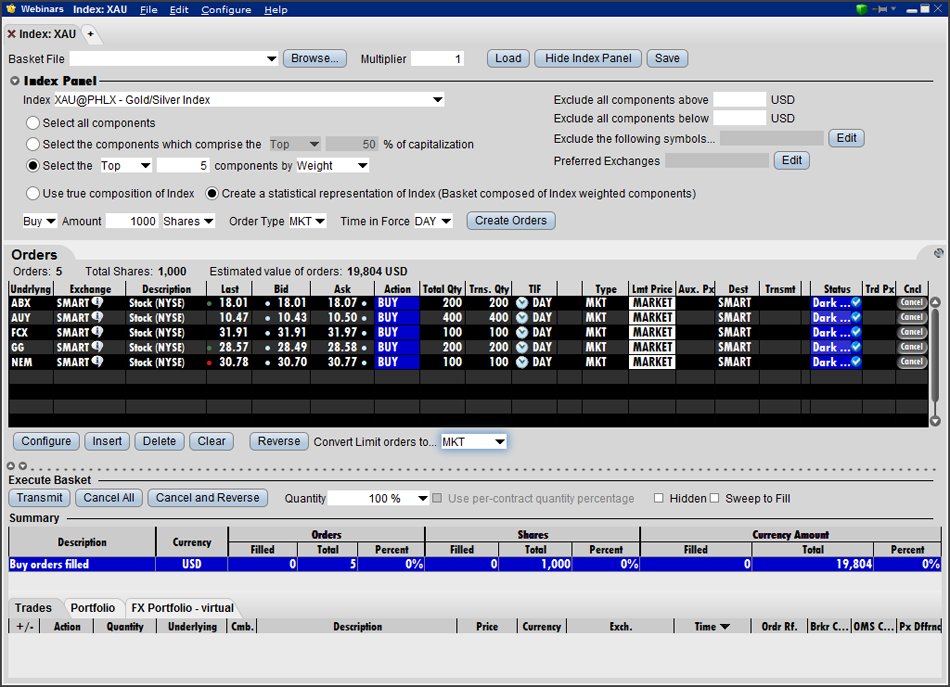
Task: Cancel the AUY order
Action: 912,317
